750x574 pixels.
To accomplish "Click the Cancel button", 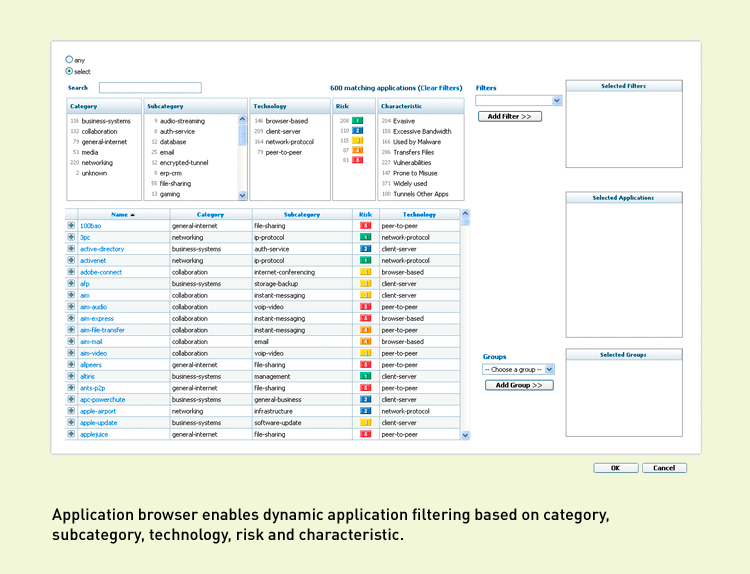I will point(664,468).
